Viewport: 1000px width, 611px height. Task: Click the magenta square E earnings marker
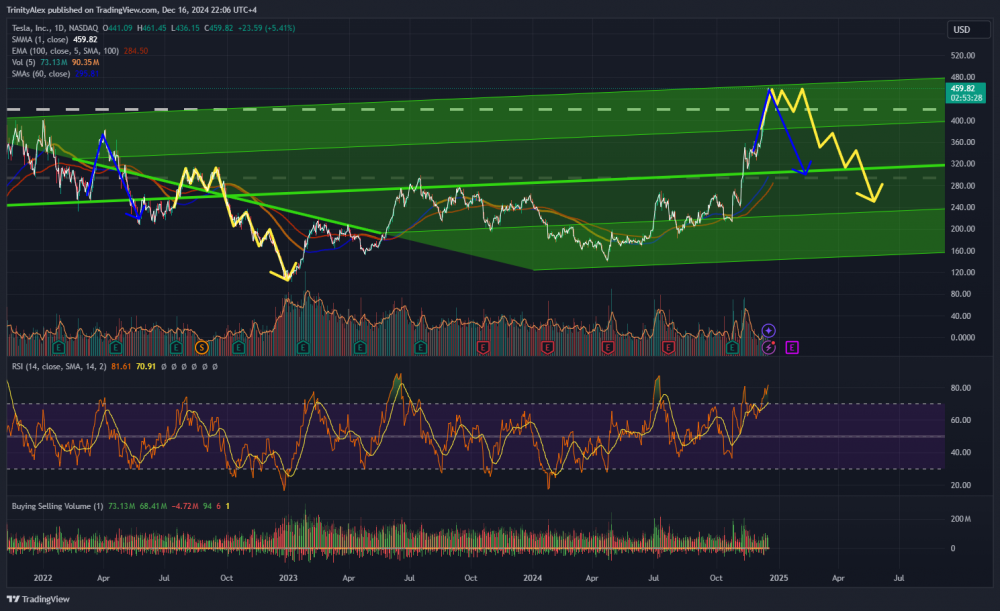click(792, 347)
